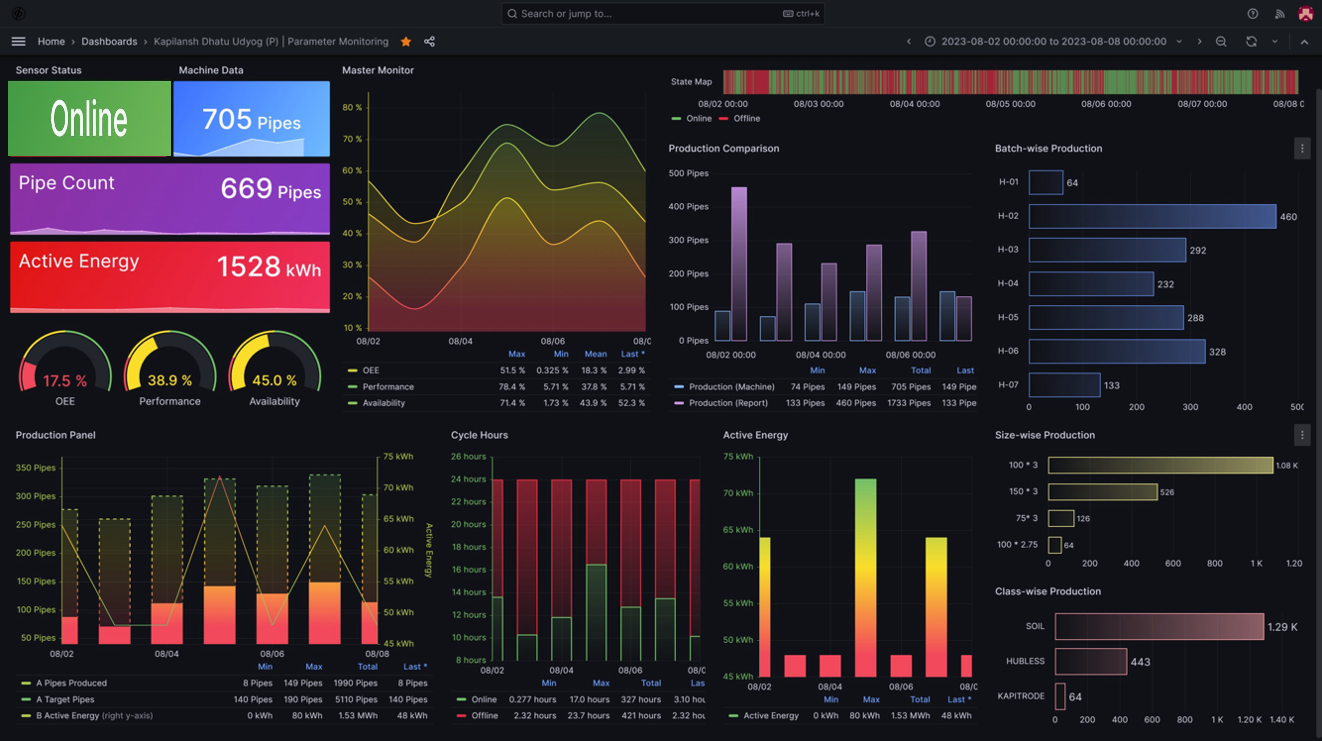Screen dimensions: 1322x741
Task: Open the Size-wise Production panel menu
Action: tap(1302, 435)
